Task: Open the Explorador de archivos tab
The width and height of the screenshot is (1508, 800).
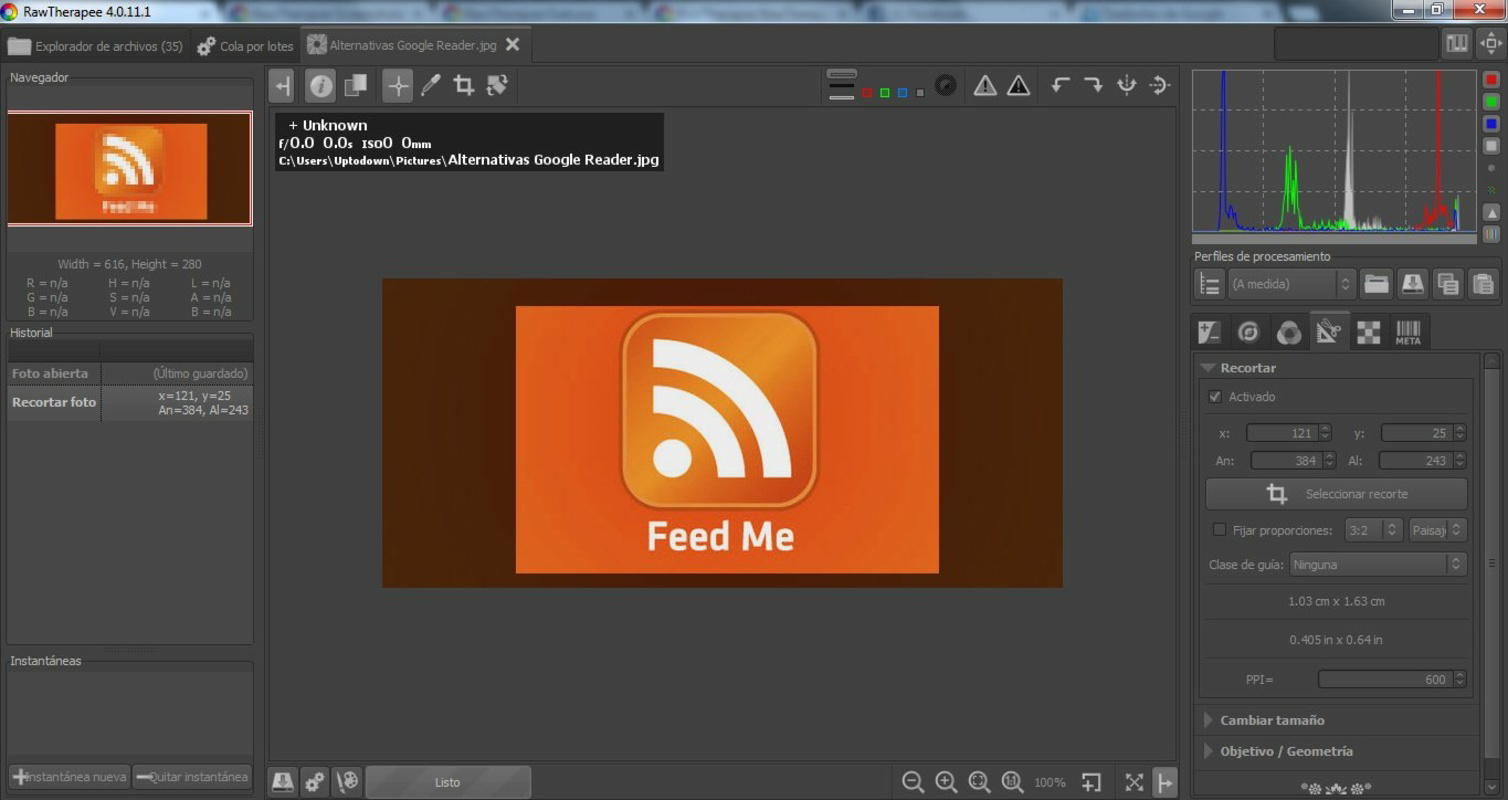Action: coord(95,45)
